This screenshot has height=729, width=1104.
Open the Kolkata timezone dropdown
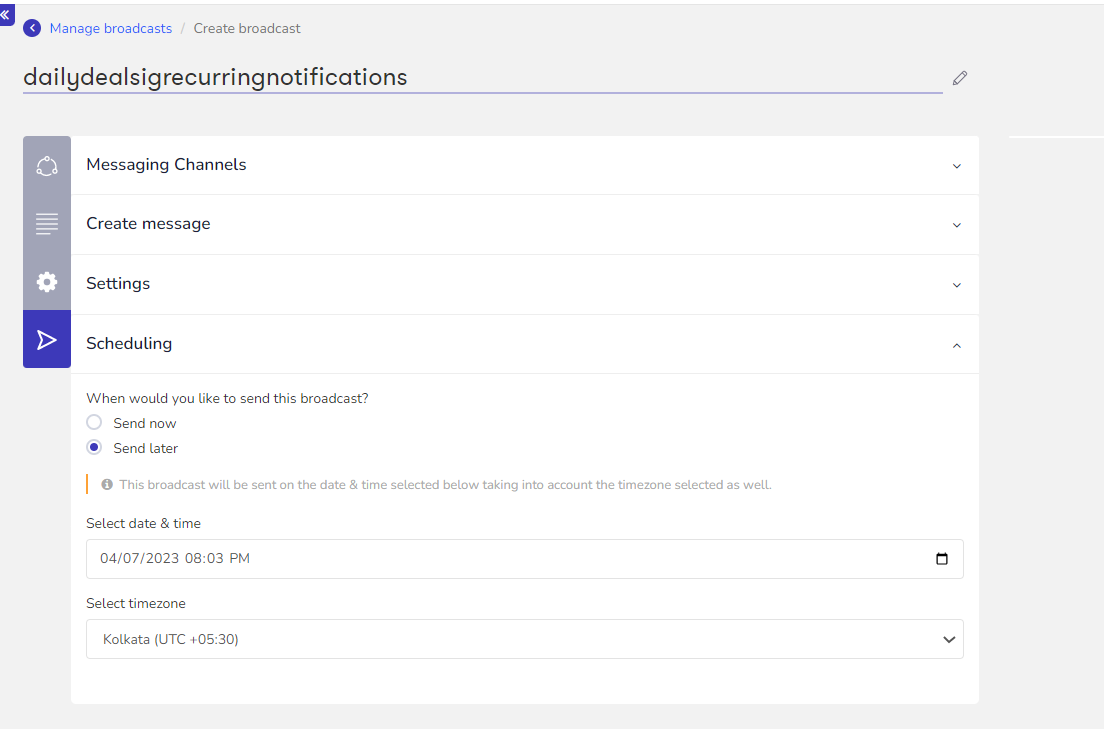(x=525, y=639)
